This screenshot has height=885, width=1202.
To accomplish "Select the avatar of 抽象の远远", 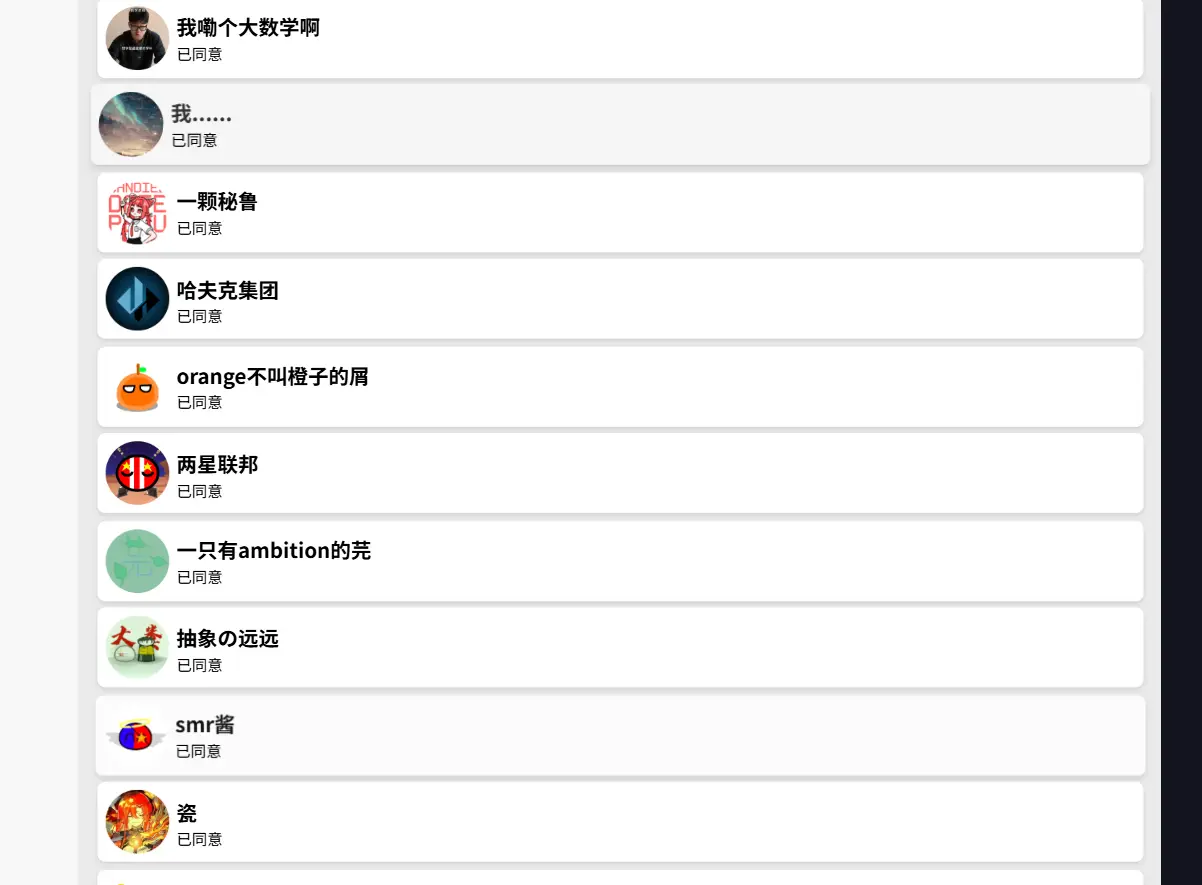I will click(x=137, y=647).
